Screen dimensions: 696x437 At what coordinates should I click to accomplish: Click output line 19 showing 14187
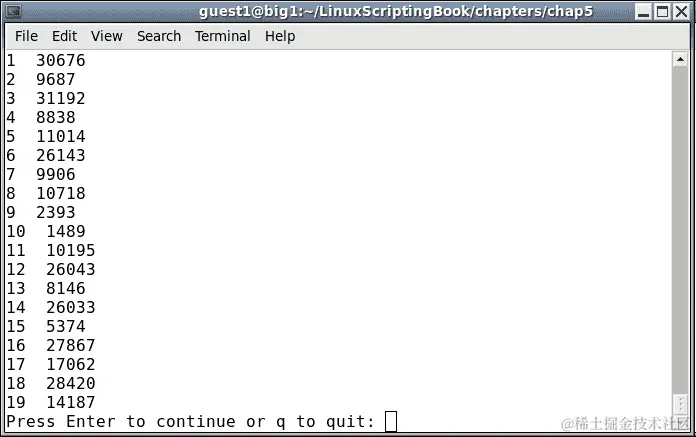(x=51, y=402)
